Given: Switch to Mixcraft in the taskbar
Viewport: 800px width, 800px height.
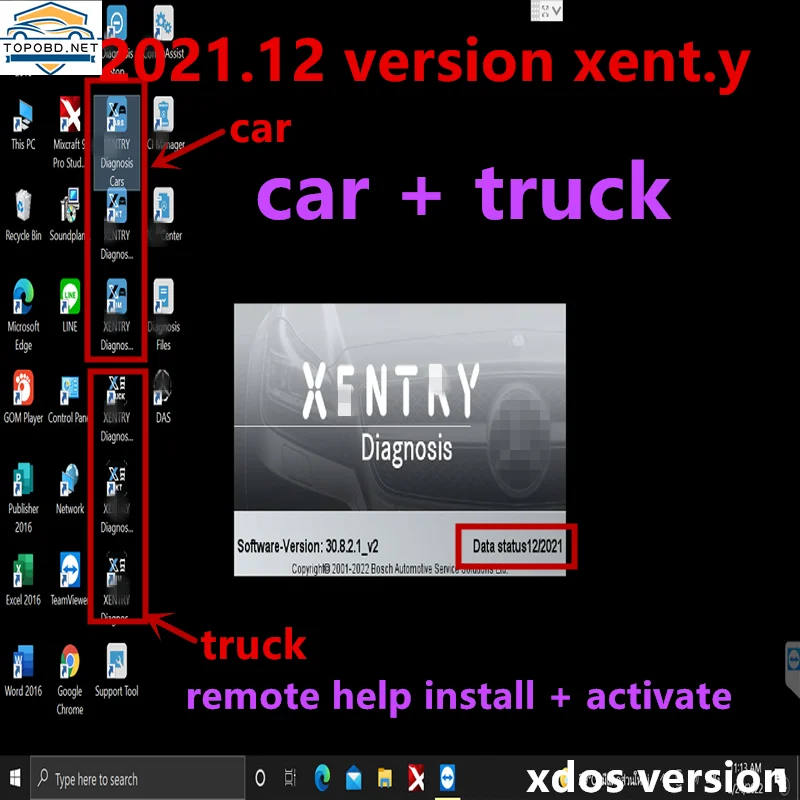Looking at the screenshot, I should pos(416,779).
